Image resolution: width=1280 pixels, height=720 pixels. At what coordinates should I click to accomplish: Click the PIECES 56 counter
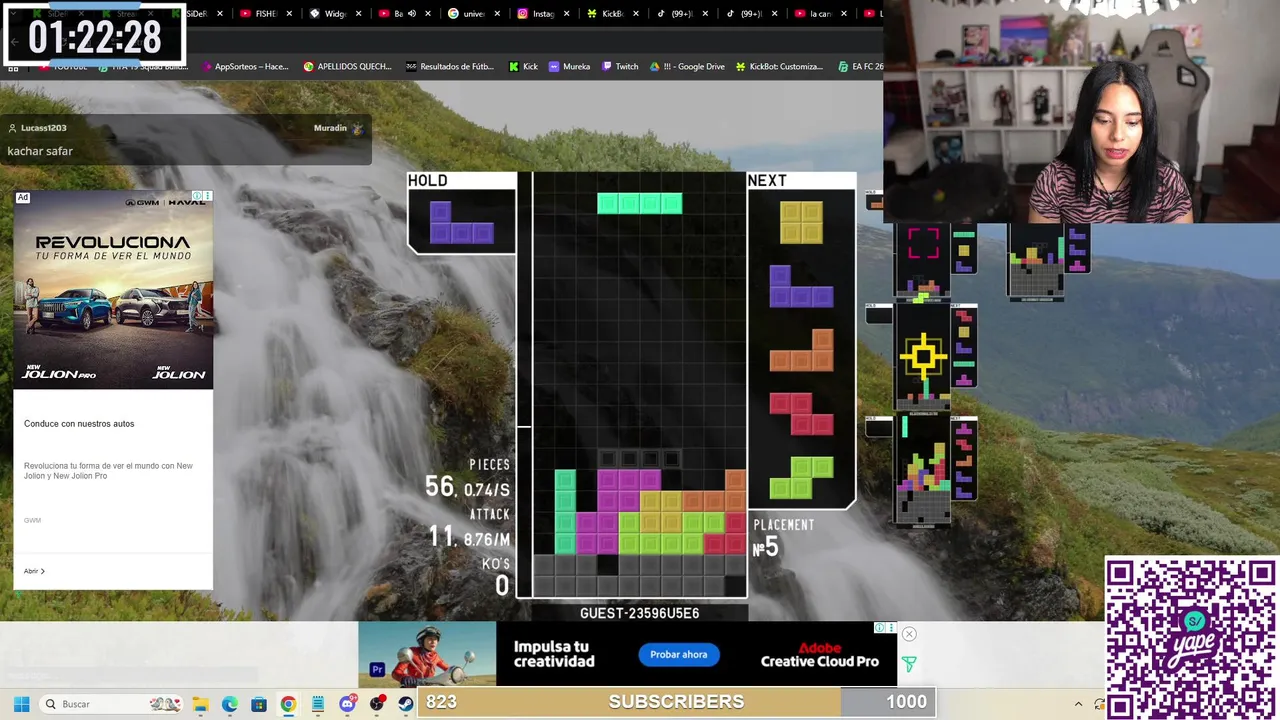(468, 479)
